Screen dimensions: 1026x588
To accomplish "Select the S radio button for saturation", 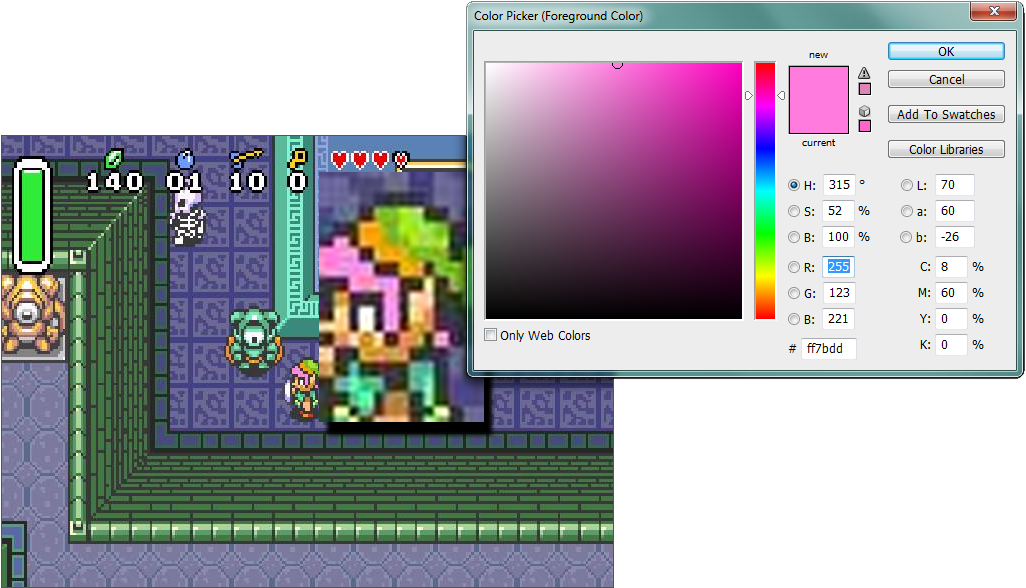I will (x=793, y=211).
